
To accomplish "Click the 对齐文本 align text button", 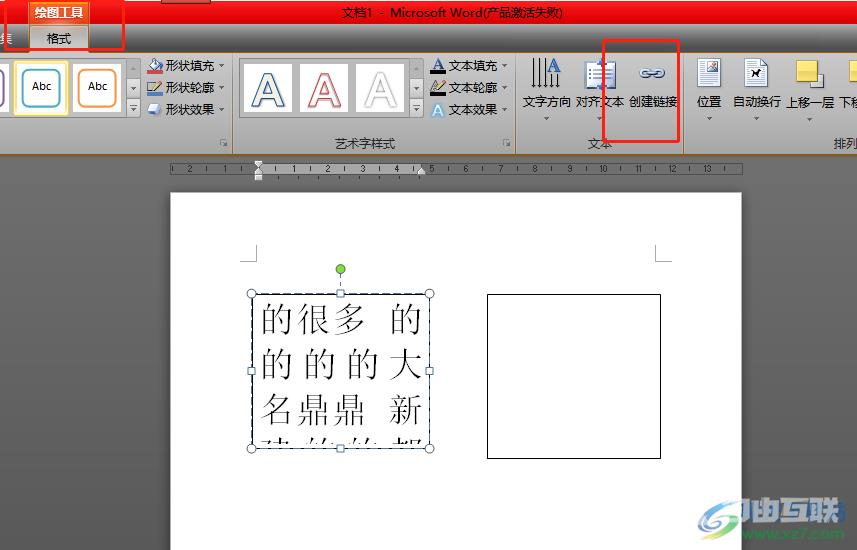I will (600, 89).
